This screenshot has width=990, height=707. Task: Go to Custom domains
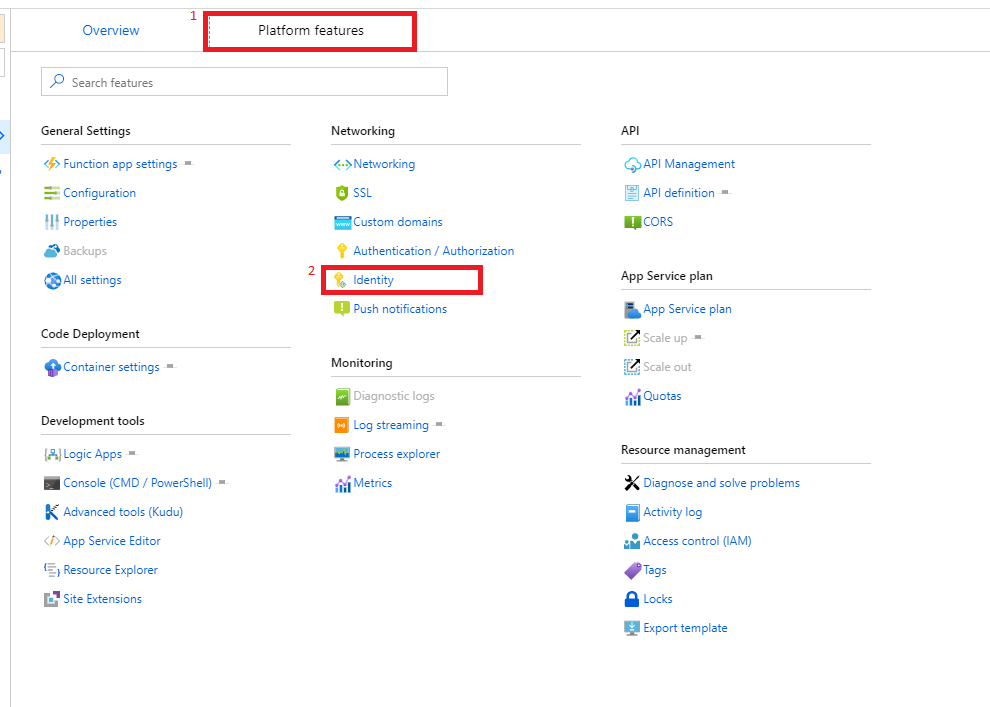click(397, 222)
